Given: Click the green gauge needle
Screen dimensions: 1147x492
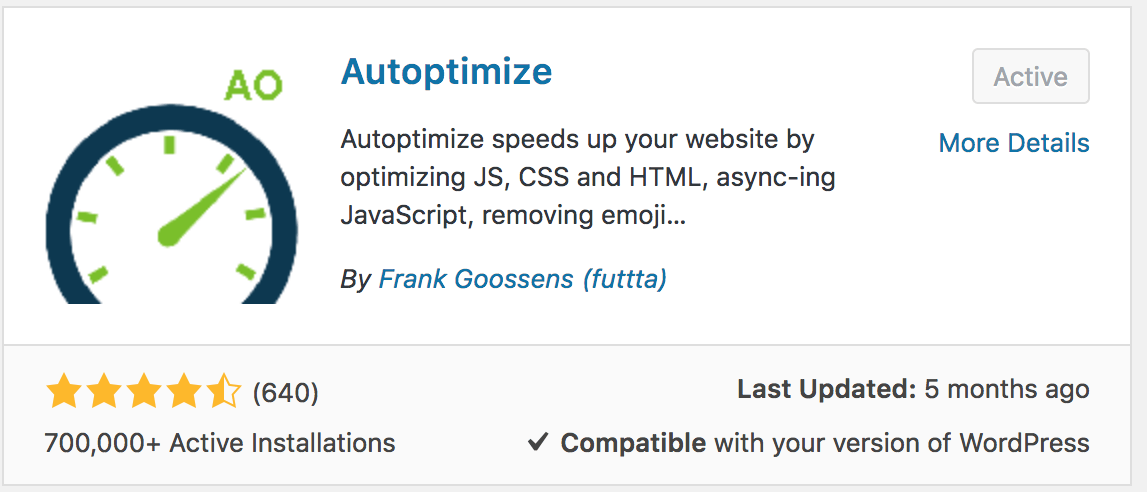Looking at the screenshot, I should click(202, 208).
